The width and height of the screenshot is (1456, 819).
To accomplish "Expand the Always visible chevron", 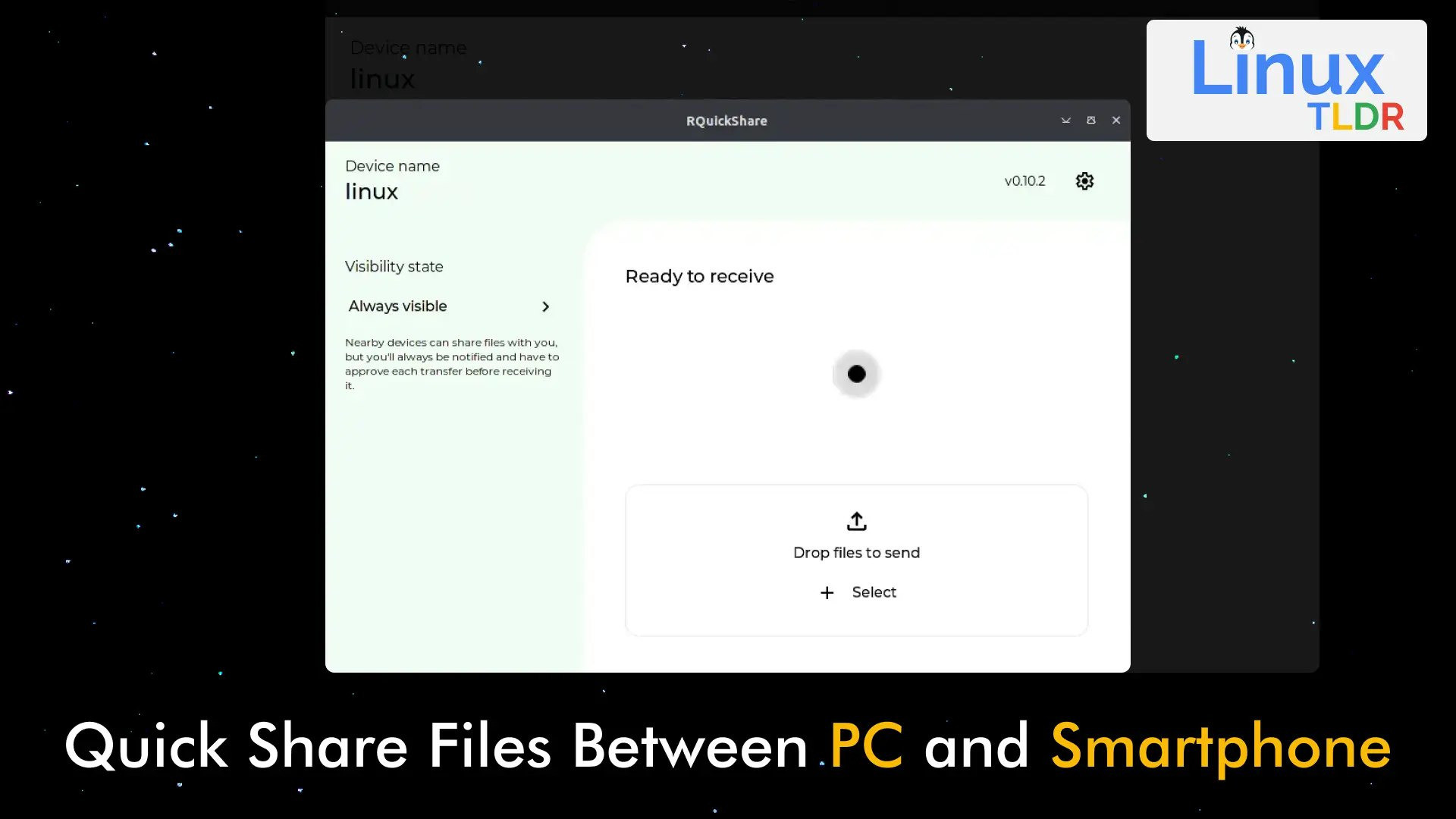I will (x=545, y=306).
